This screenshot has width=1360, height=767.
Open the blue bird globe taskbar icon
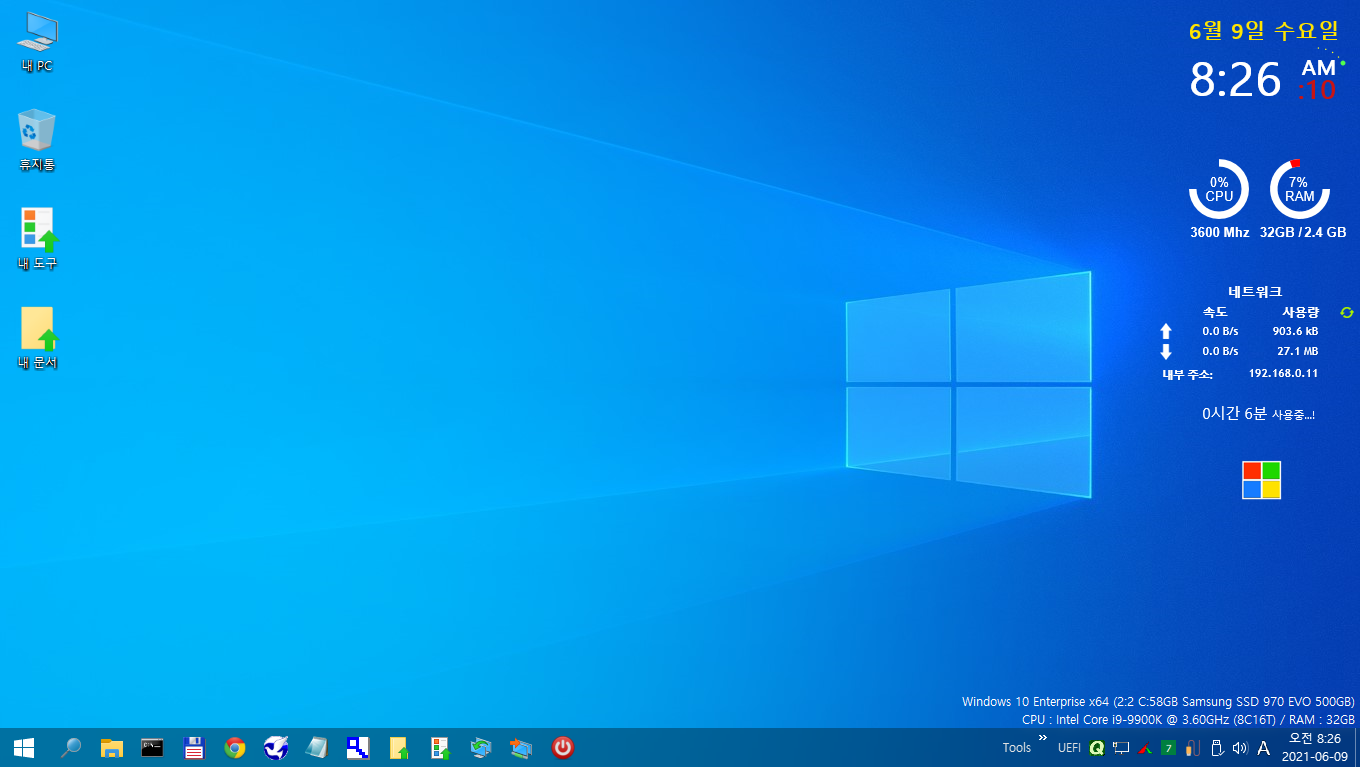[x=276, y=747]
